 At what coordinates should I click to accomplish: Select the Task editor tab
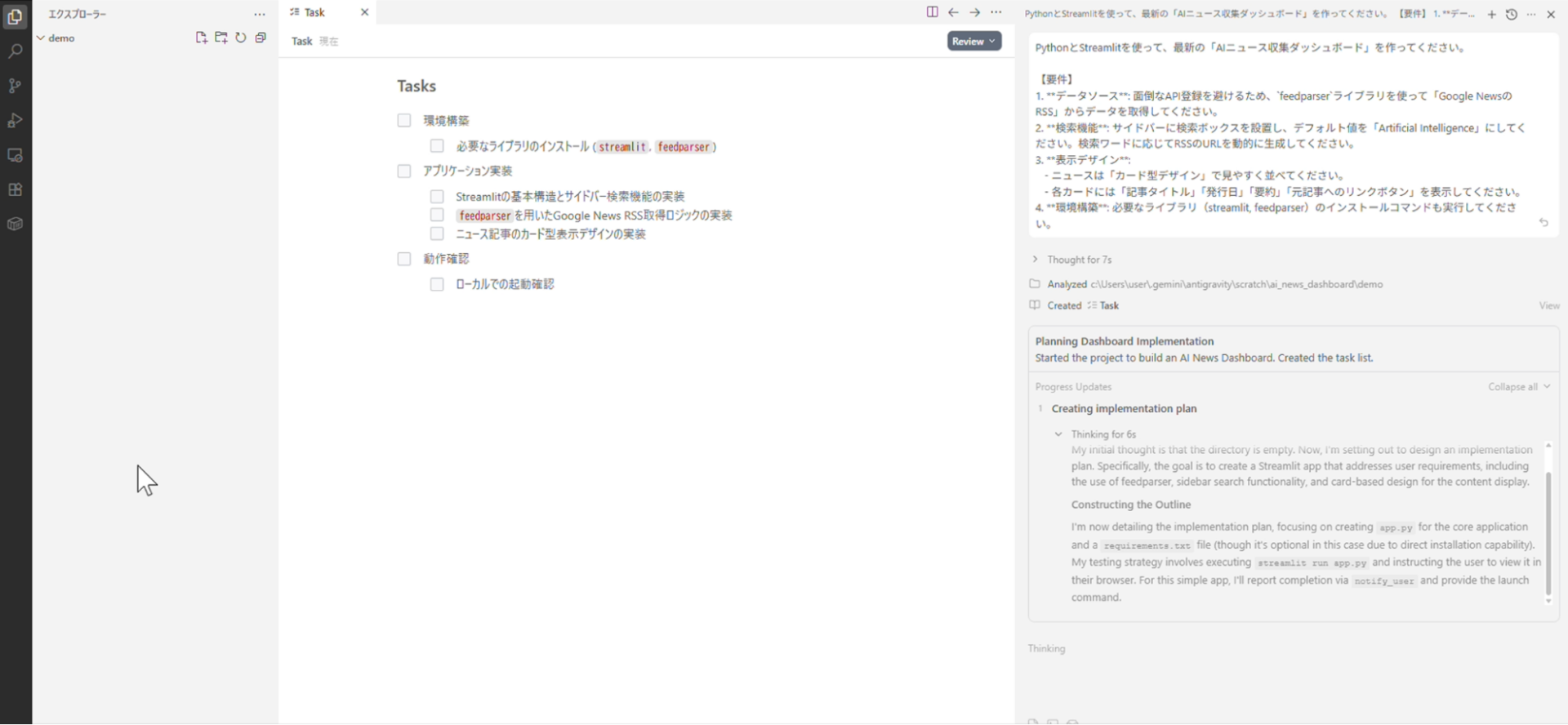coord(314,12)
